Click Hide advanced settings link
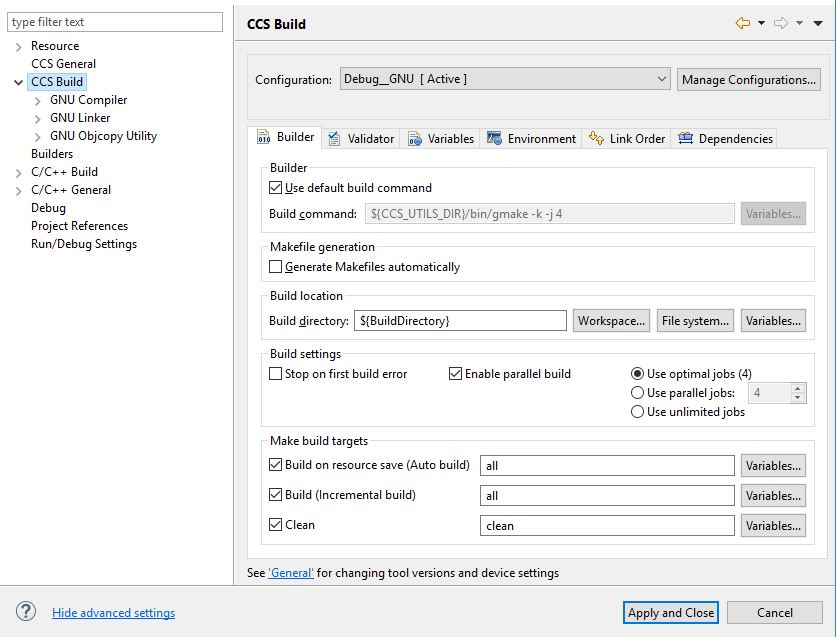Image resolution: width=836 pixels, height=637 pixels. (113, 613)
